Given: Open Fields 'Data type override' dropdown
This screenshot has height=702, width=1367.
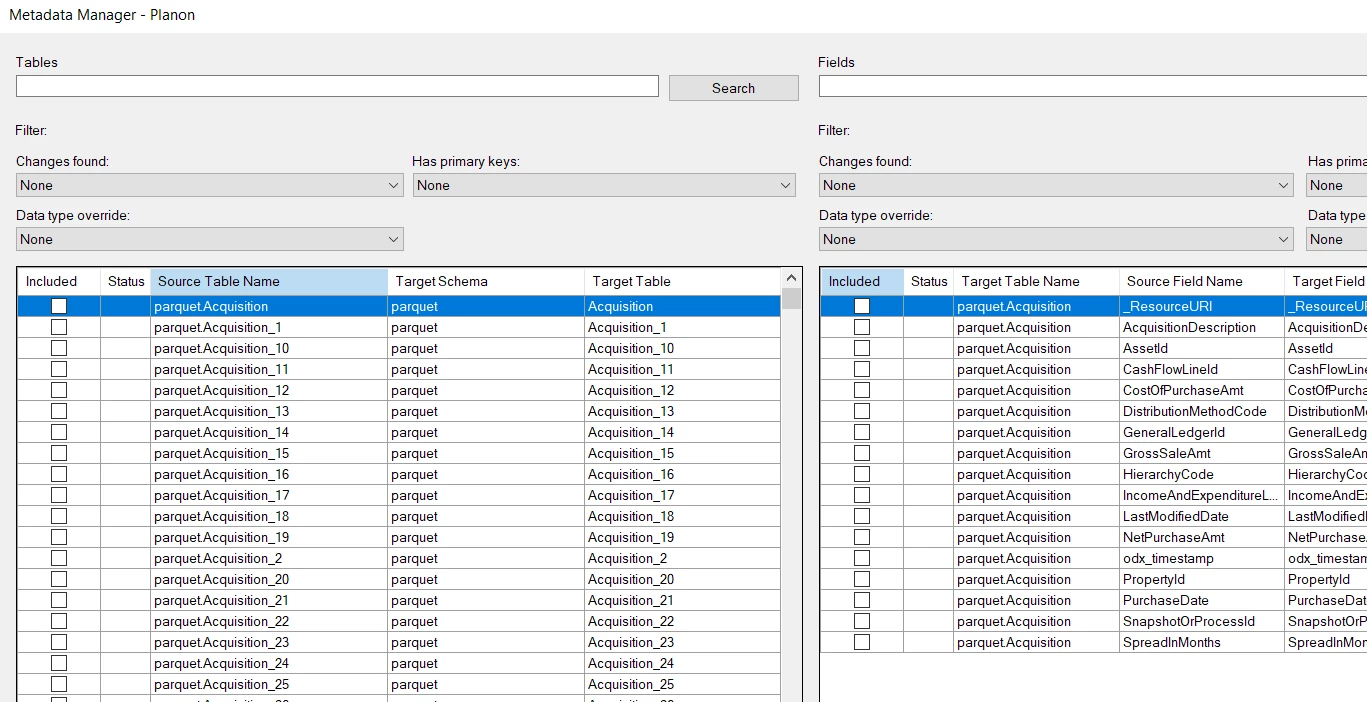Looking at the screenshot, I should coord(1056,239).
